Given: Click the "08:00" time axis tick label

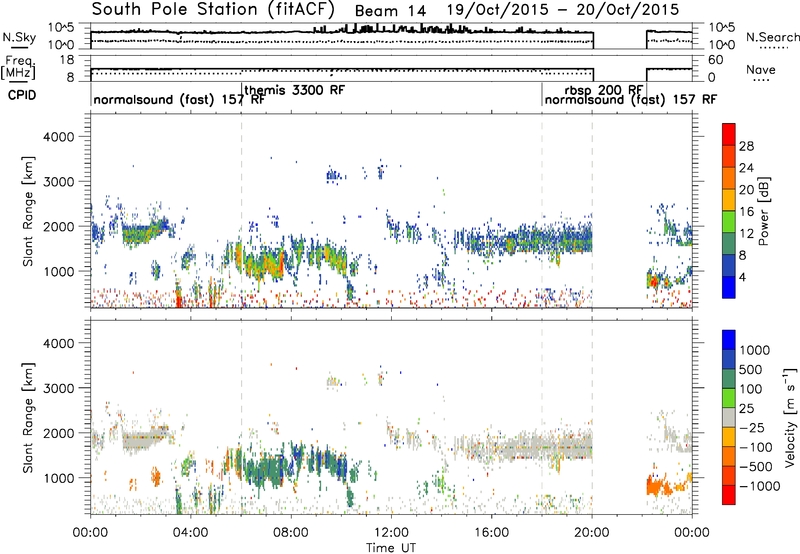Looking at the screenshot, I should pyautogui.click(x=291, y=533).
